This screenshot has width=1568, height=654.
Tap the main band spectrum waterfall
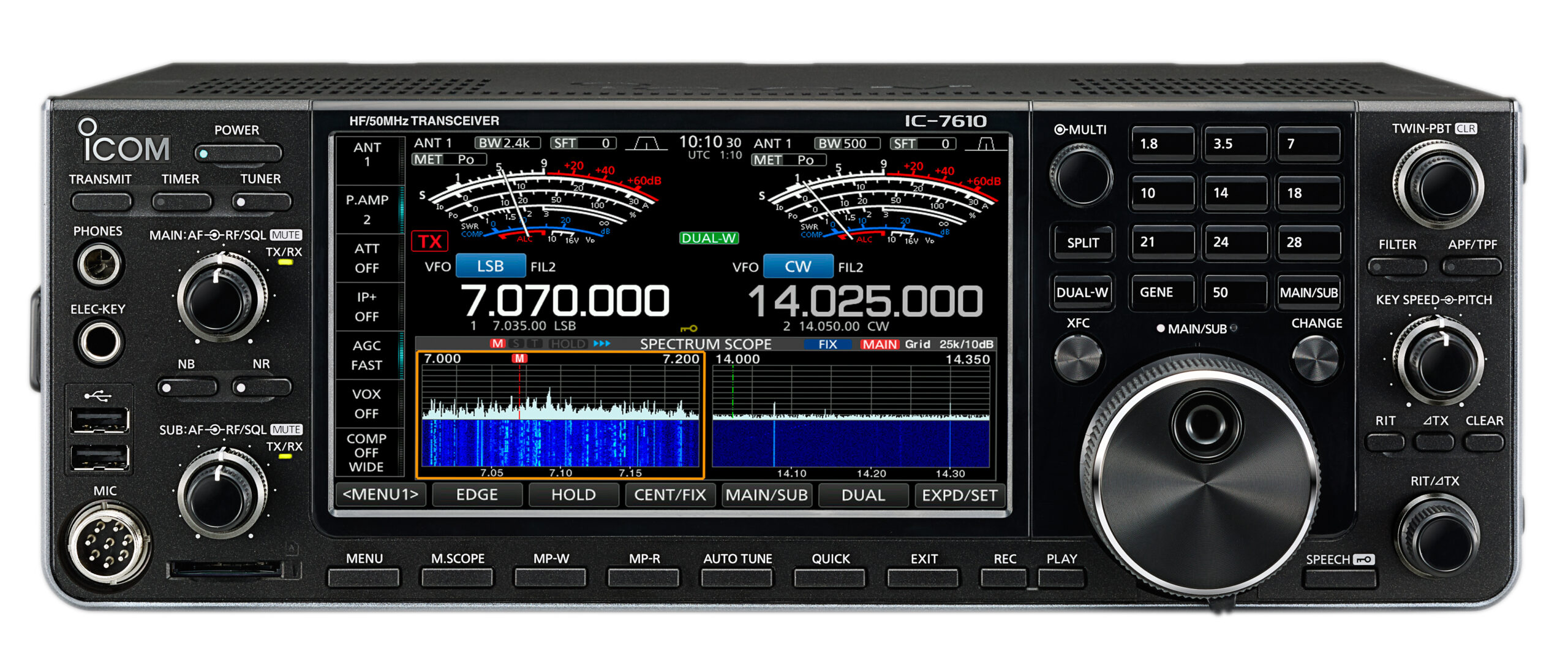pyautogui.click(x=560, y=443)
